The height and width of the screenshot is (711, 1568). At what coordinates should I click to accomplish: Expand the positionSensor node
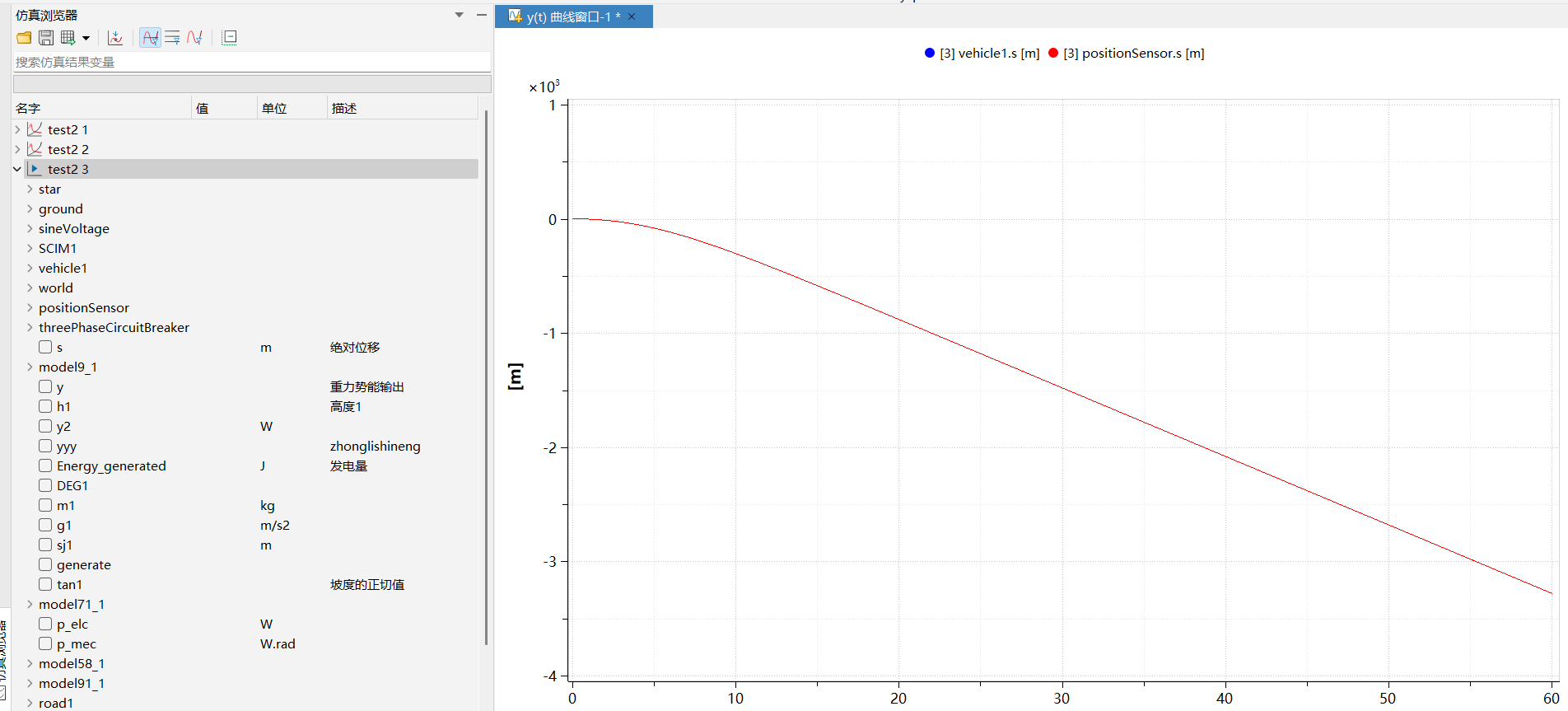(30, 307)
